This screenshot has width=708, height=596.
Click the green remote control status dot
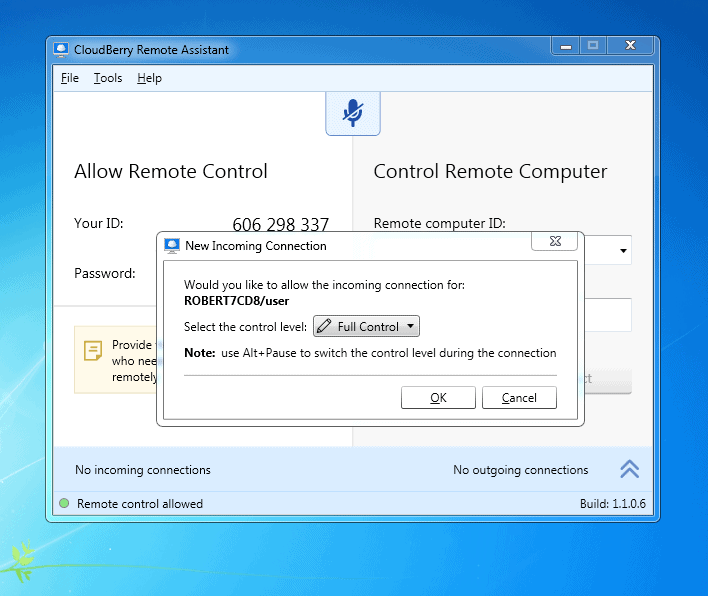coord(64,503)
